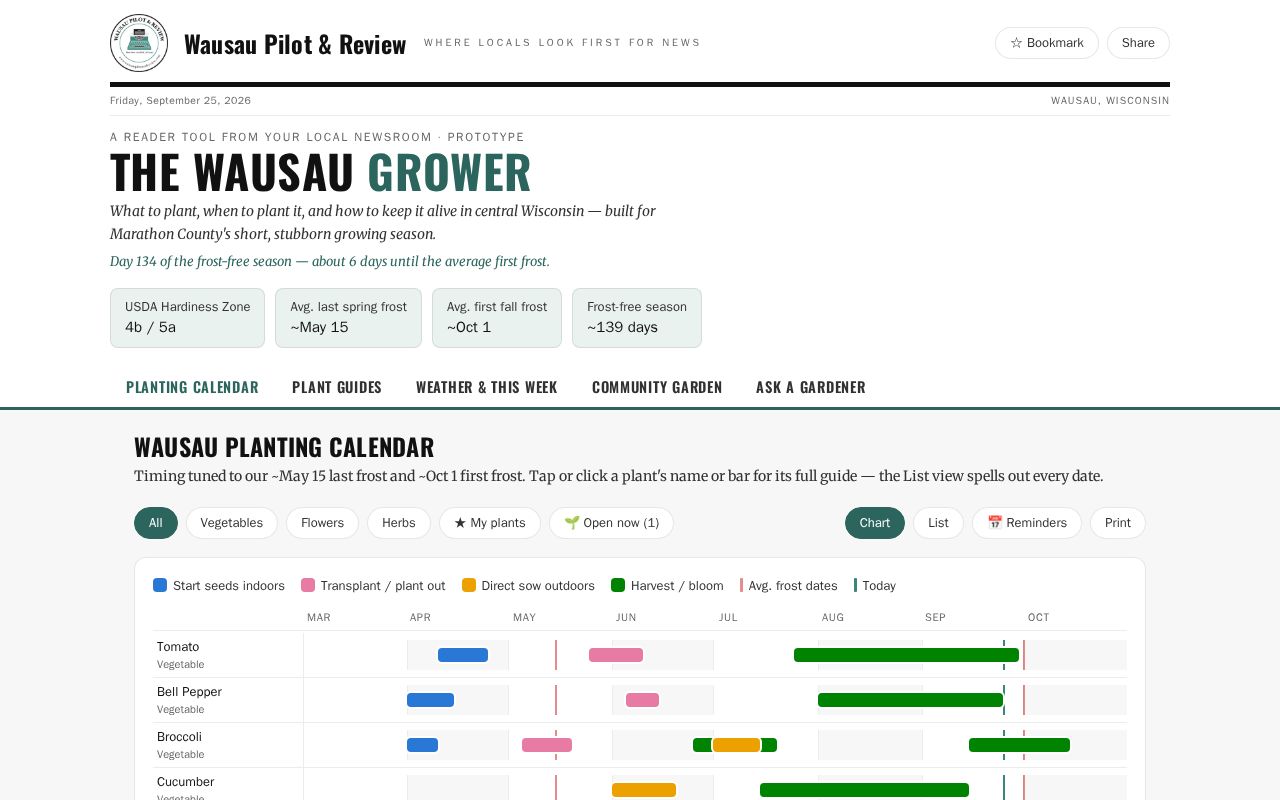Viewport: 1280px width, 800px height.
Task: Click Bell Pepper's blue seed-starting bar
Action: 430,700
